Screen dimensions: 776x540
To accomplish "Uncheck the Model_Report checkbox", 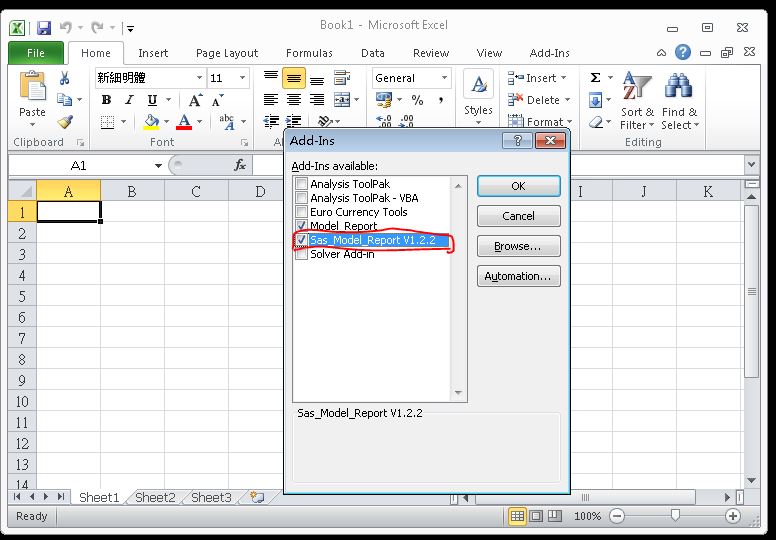I will tap(301, 226).
